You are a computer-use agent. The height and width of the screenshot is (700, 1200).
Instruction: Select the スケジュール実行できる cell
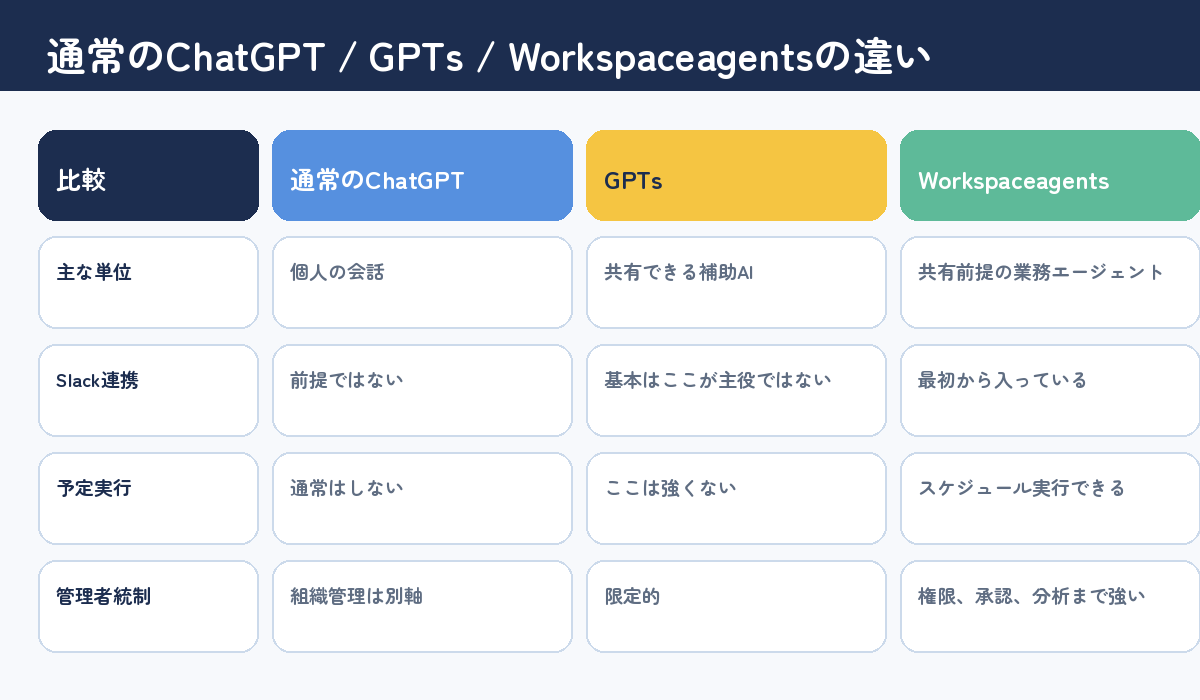[x=1050, y=498]
